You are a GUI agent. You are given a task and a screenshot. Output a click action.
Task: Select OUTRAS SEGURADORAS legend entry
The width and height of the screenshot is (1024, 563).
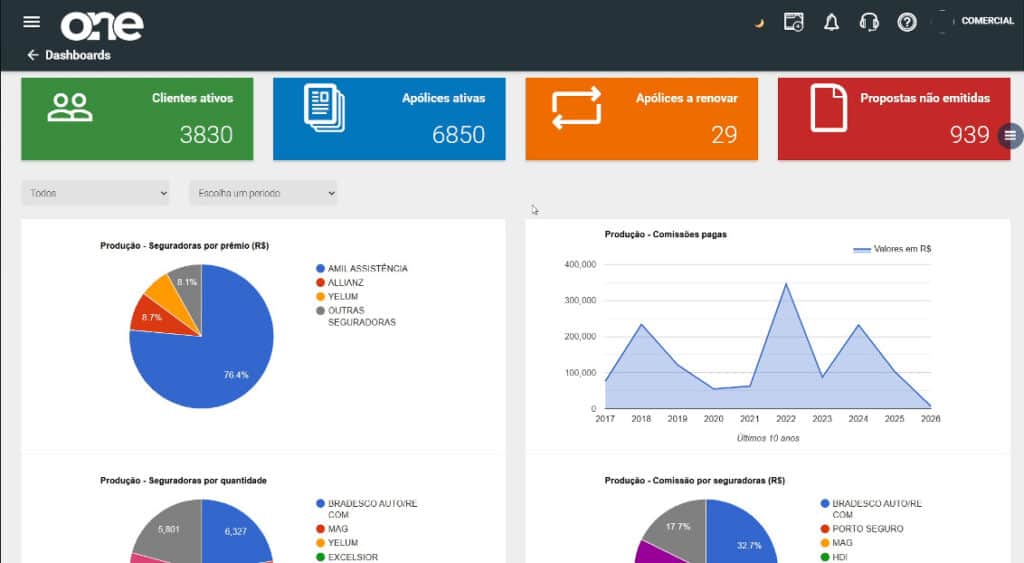356,316
